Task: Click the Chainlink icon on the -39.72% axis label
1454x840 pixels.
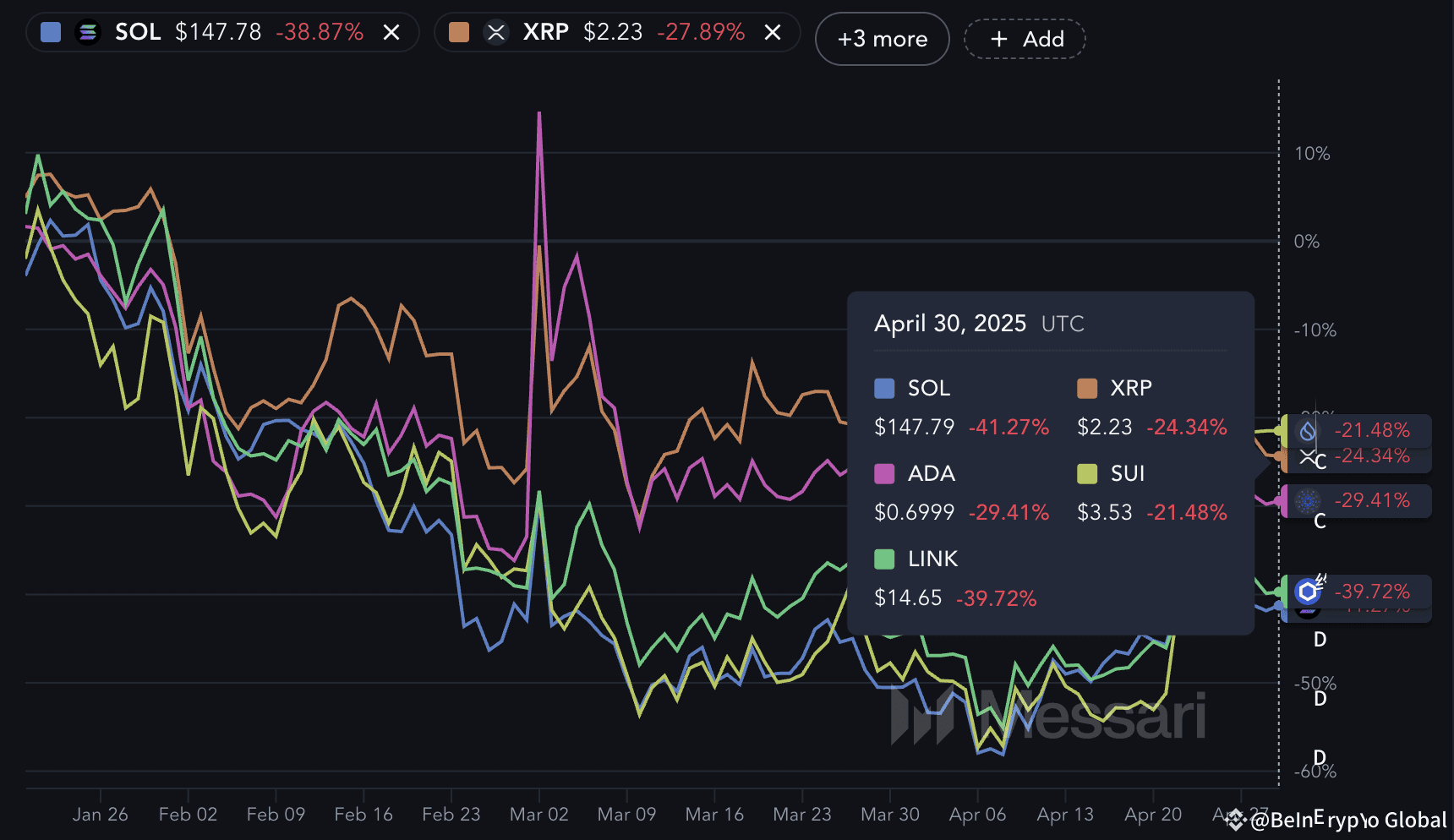Action: 1308,592
